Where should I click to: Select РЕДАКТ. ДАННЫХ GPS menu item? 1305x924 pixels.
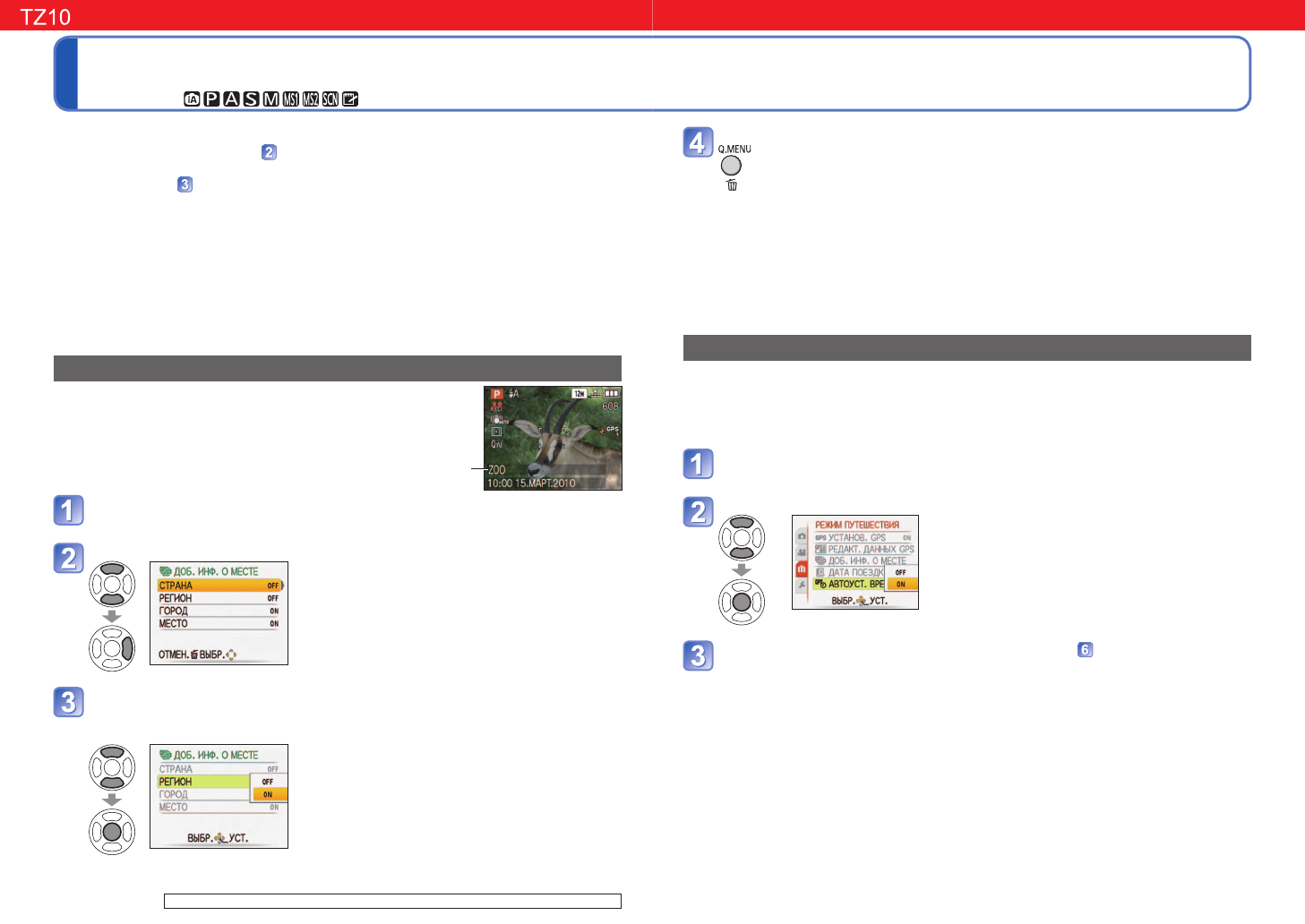(x=870, y=549)
